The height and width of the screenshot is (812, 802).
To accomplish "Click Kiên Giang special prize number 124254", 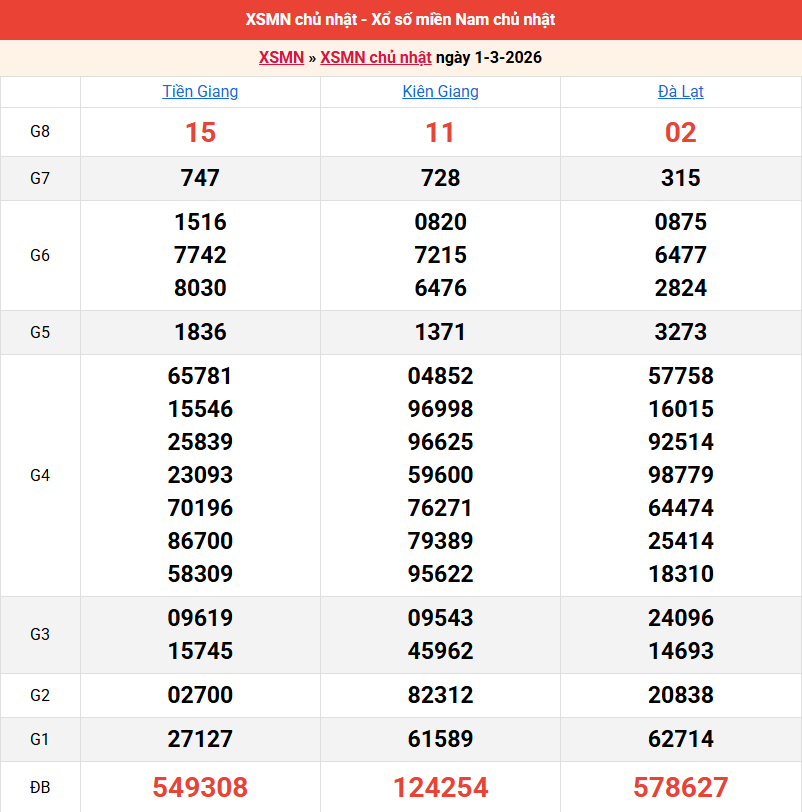I will pos(440,787).
